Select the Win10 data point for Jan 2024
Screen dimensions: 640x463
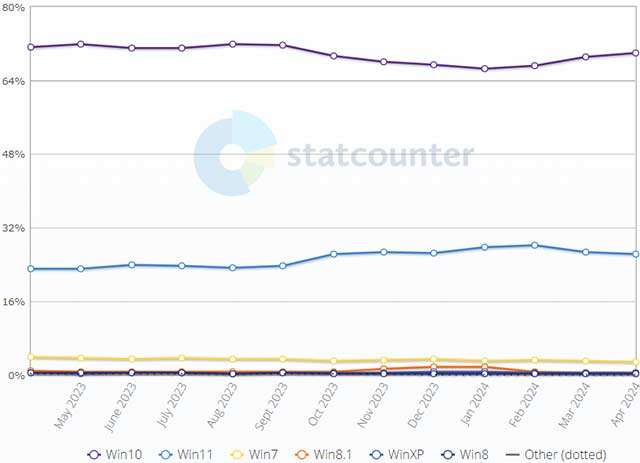(x=485, y=69)
